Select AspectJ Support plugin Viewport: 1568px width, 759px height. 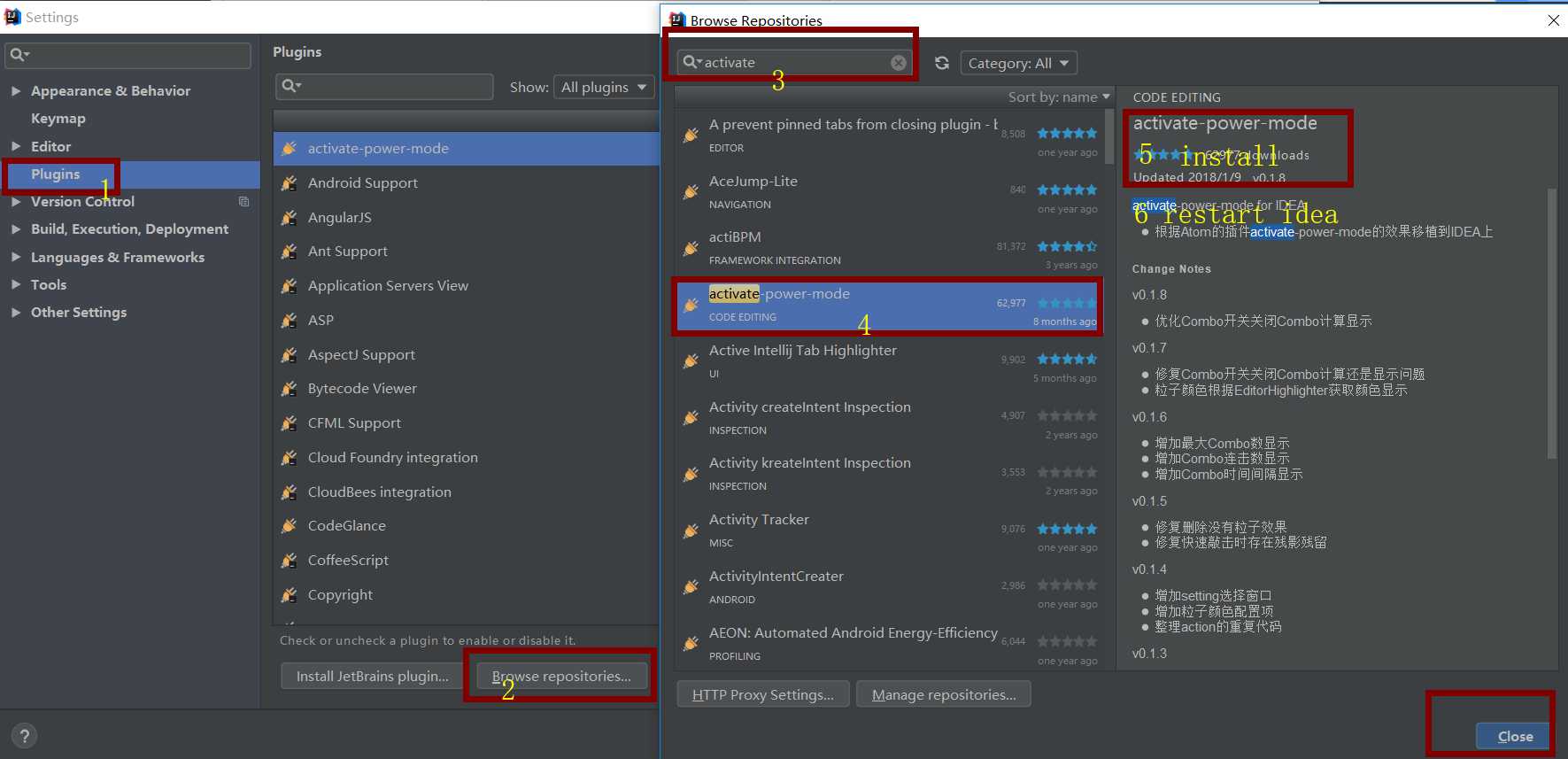[x=467, y=355]
